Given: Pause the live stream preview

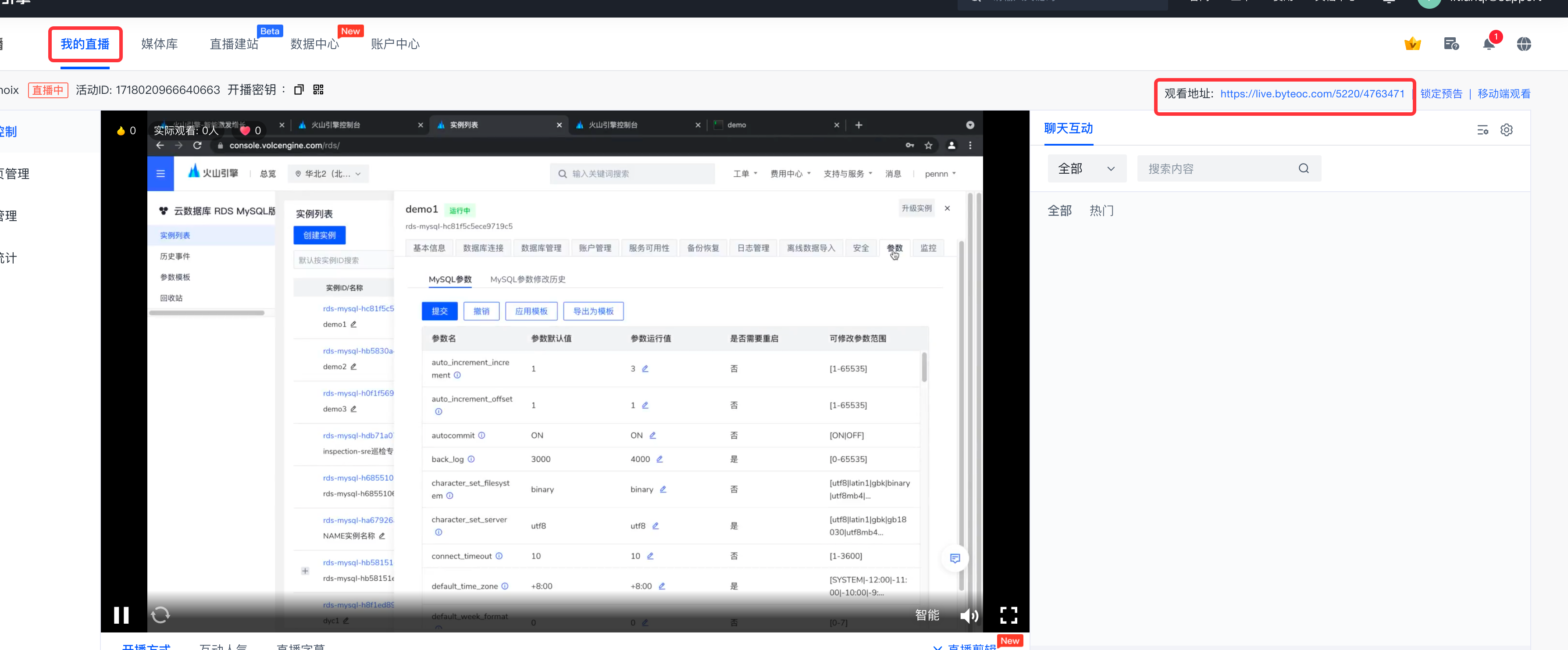Looking at the screenshot, I should 121,615.
